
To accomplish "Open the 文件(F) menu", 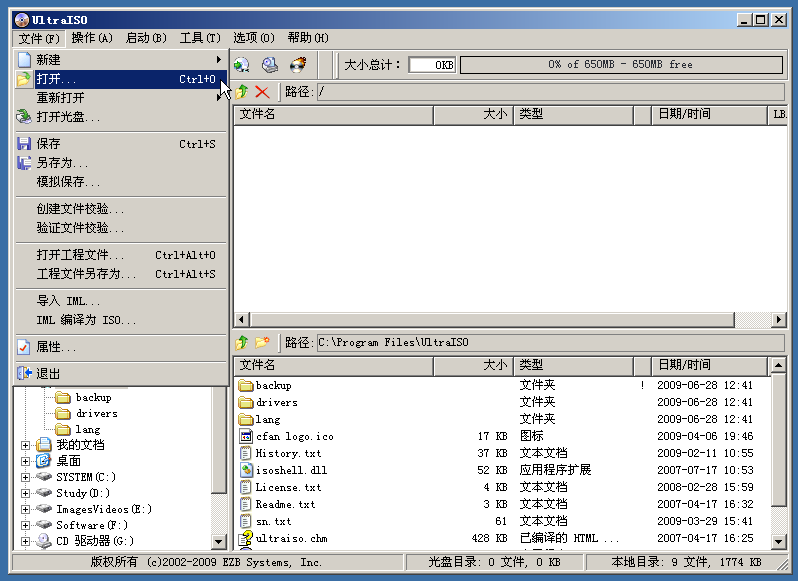I will tap(39, 38).
